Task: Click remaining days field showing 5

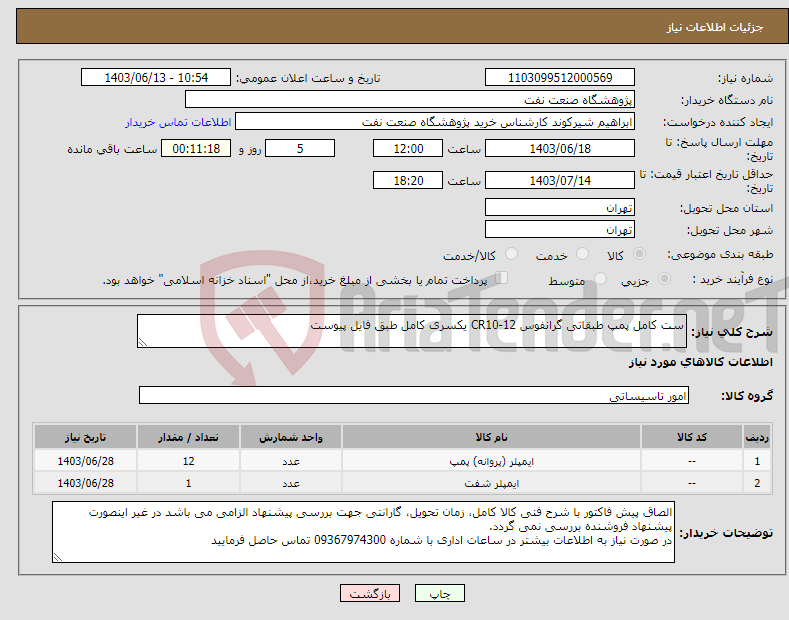Action: 300,148
